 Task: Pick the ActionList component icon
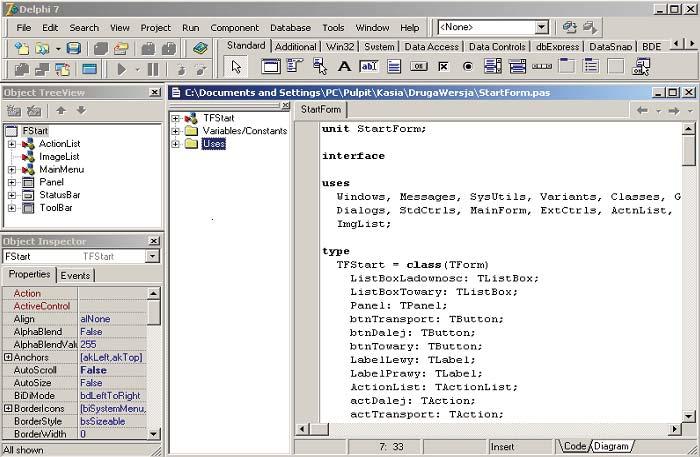click(x=641, y=66)
